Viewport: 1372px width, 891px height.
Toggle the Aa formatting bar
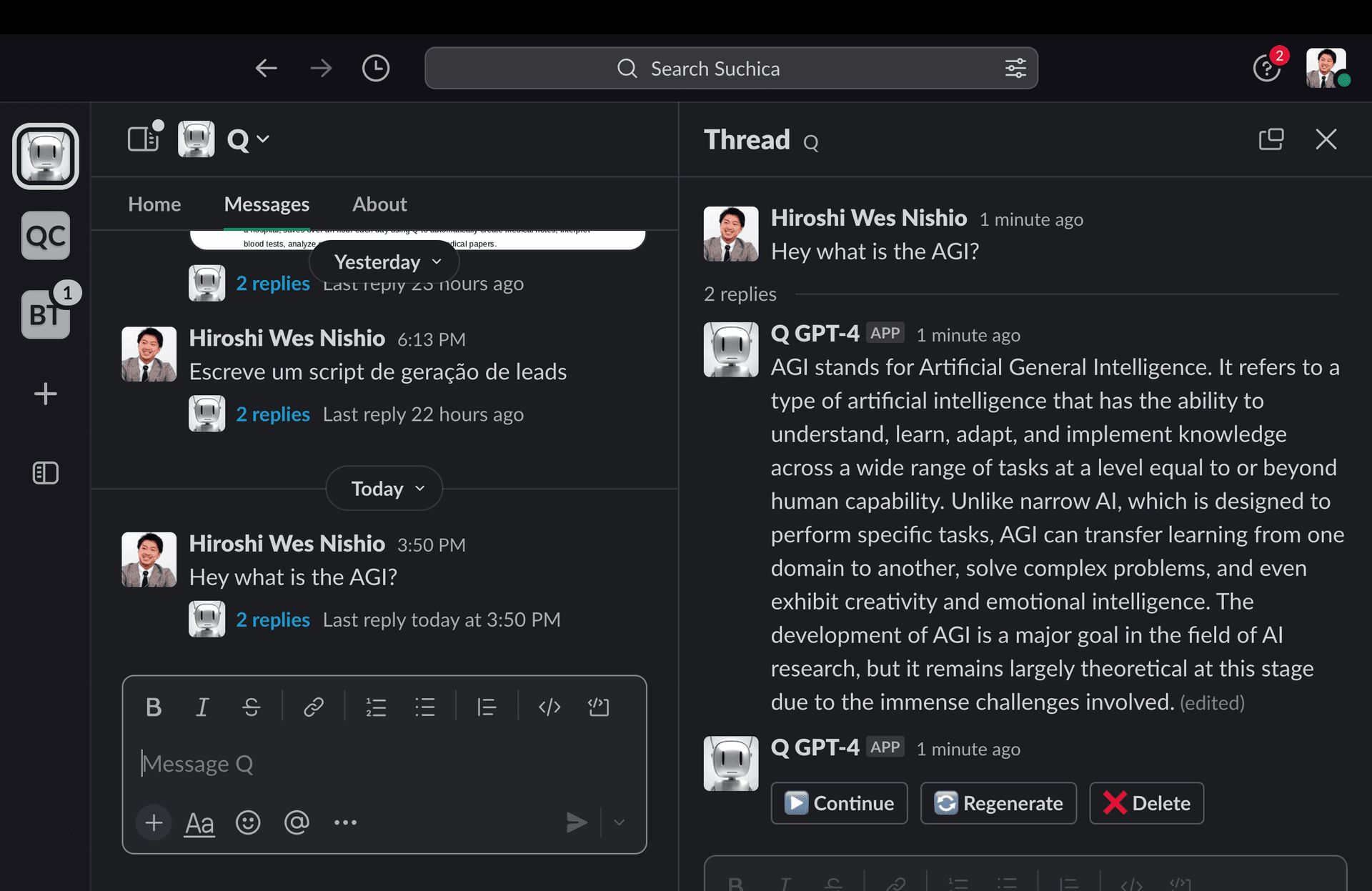pyautogui.click(x=199, y=822)
